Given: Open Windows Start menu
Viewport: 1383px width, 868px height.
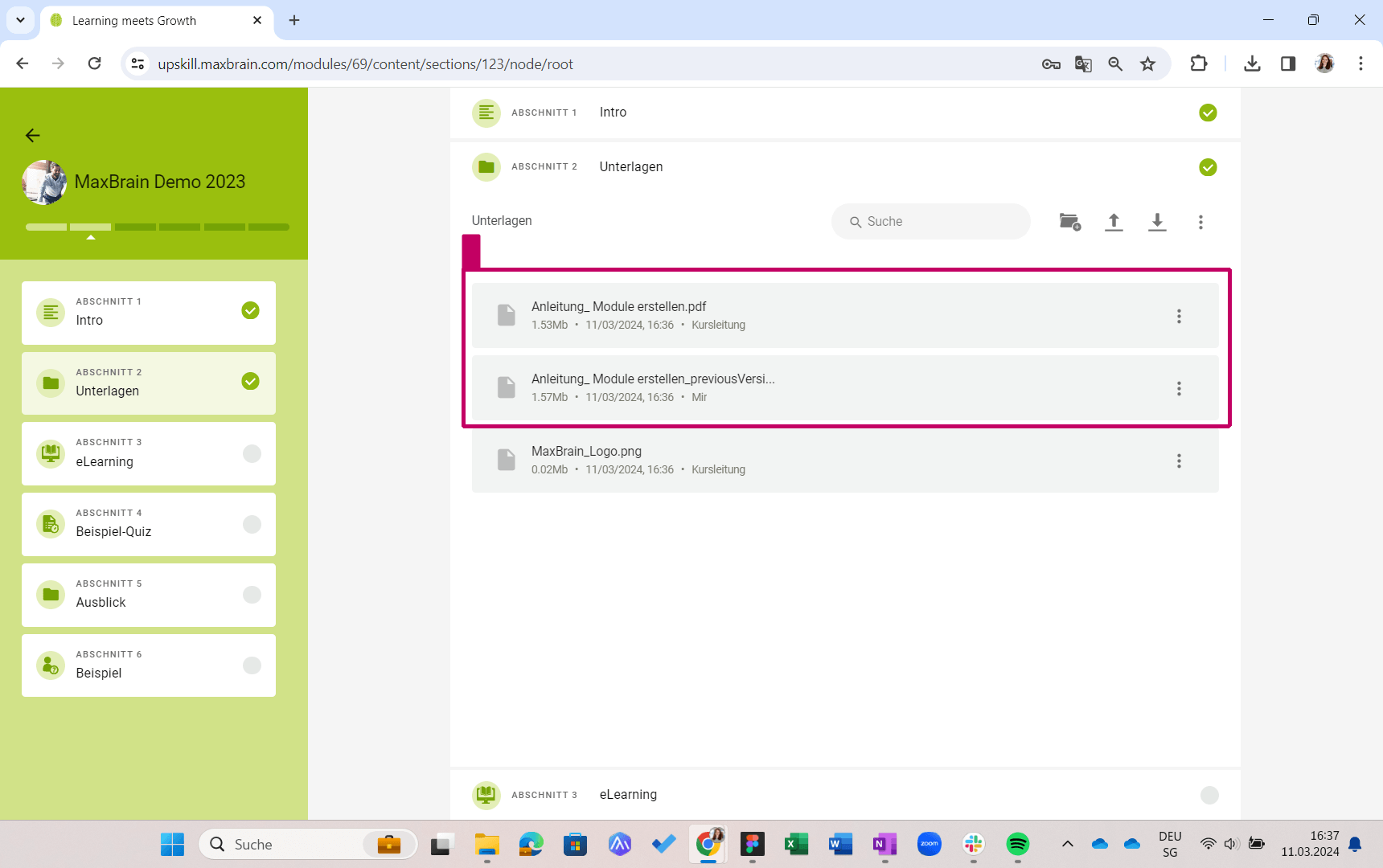Looking at the screenshot, I should tap(172, 844).
